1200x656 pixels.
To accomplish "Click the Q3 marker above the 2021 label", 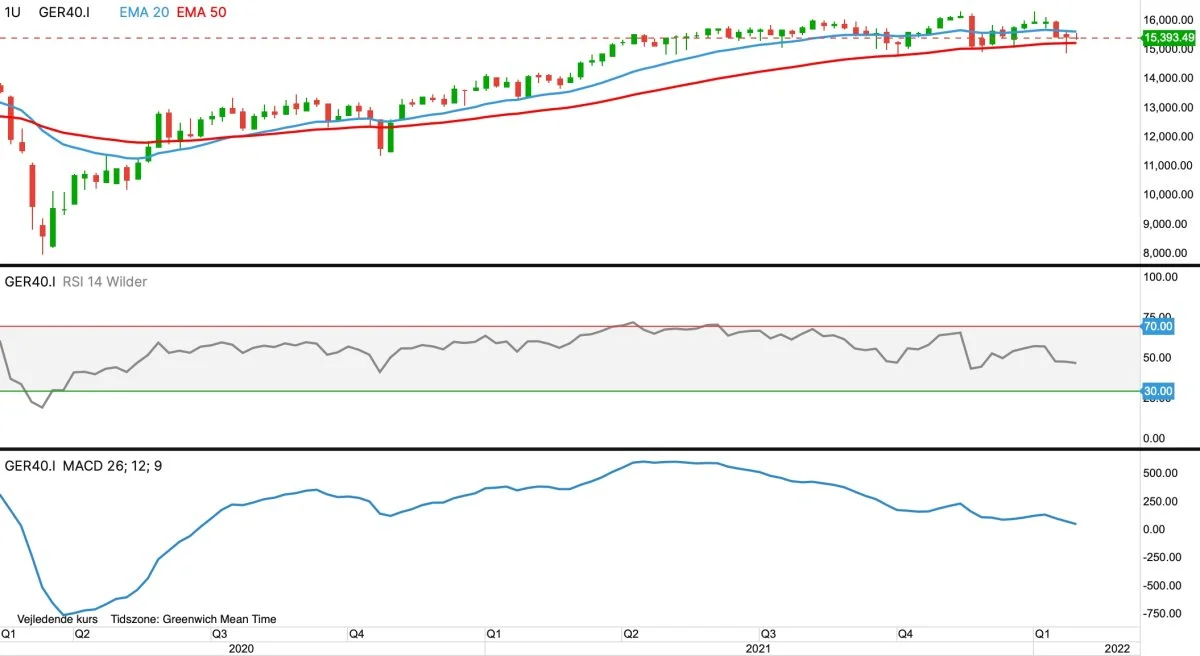I will click(769, 634).
